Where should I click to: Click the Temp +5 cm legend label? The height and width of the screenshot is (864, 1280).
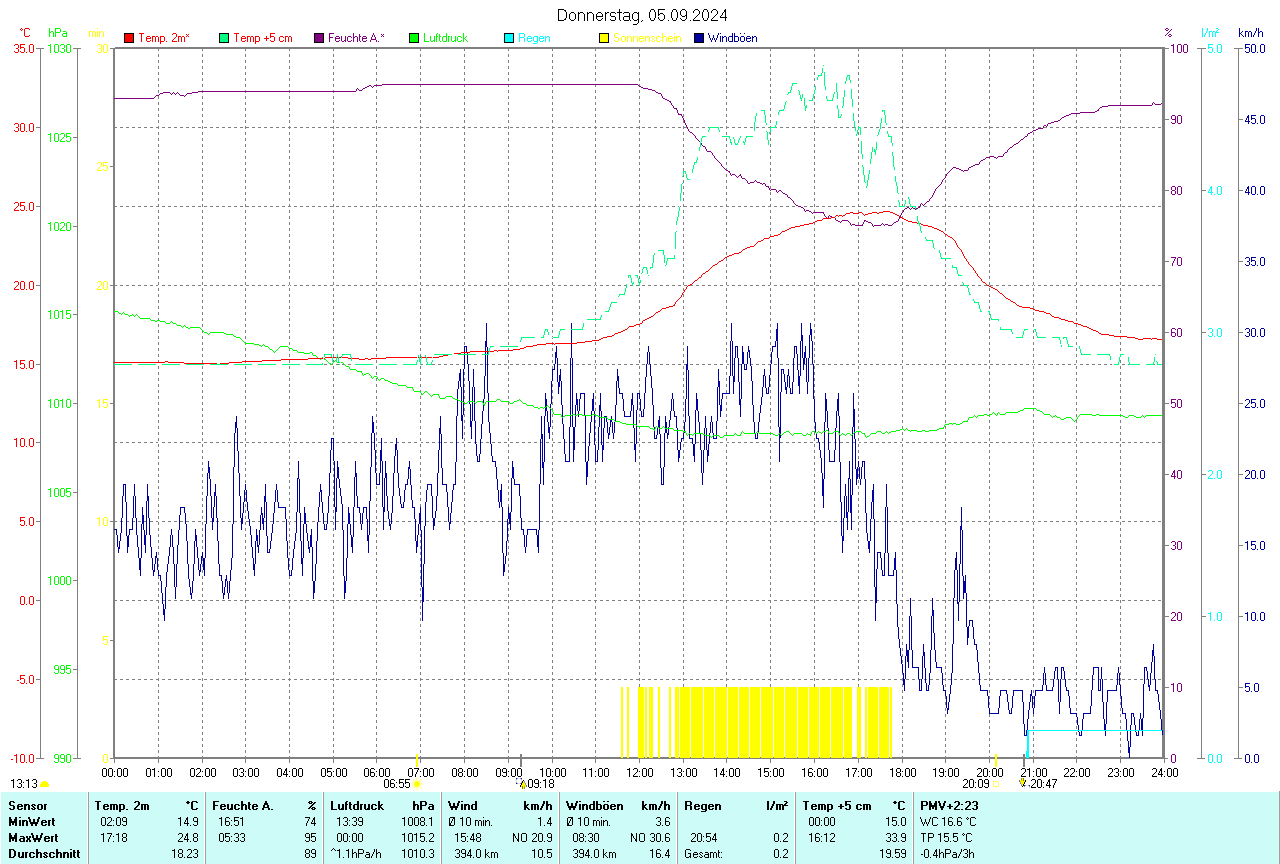pyautogui.click(x=263, y=38)
